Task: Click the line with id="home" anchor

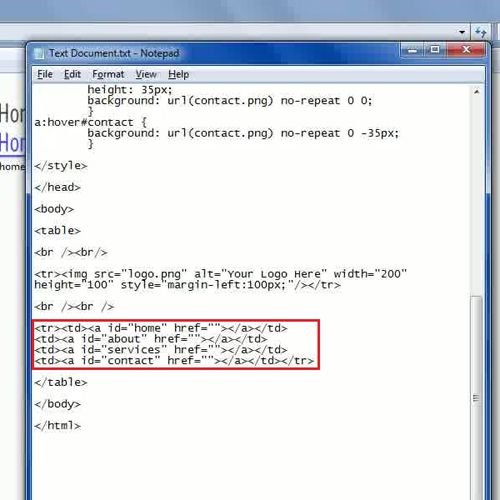Action: click(x=161, y=328)
